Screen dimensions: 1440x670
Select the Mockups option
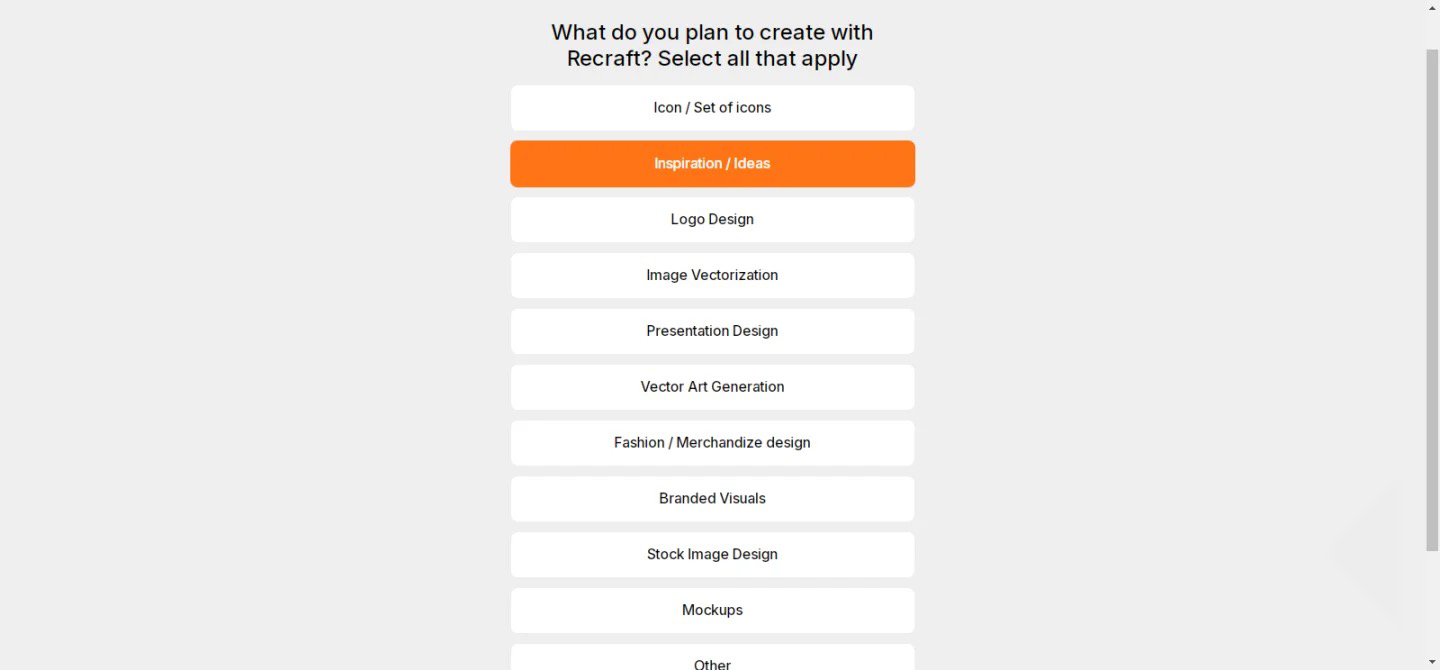coord(712,610)
